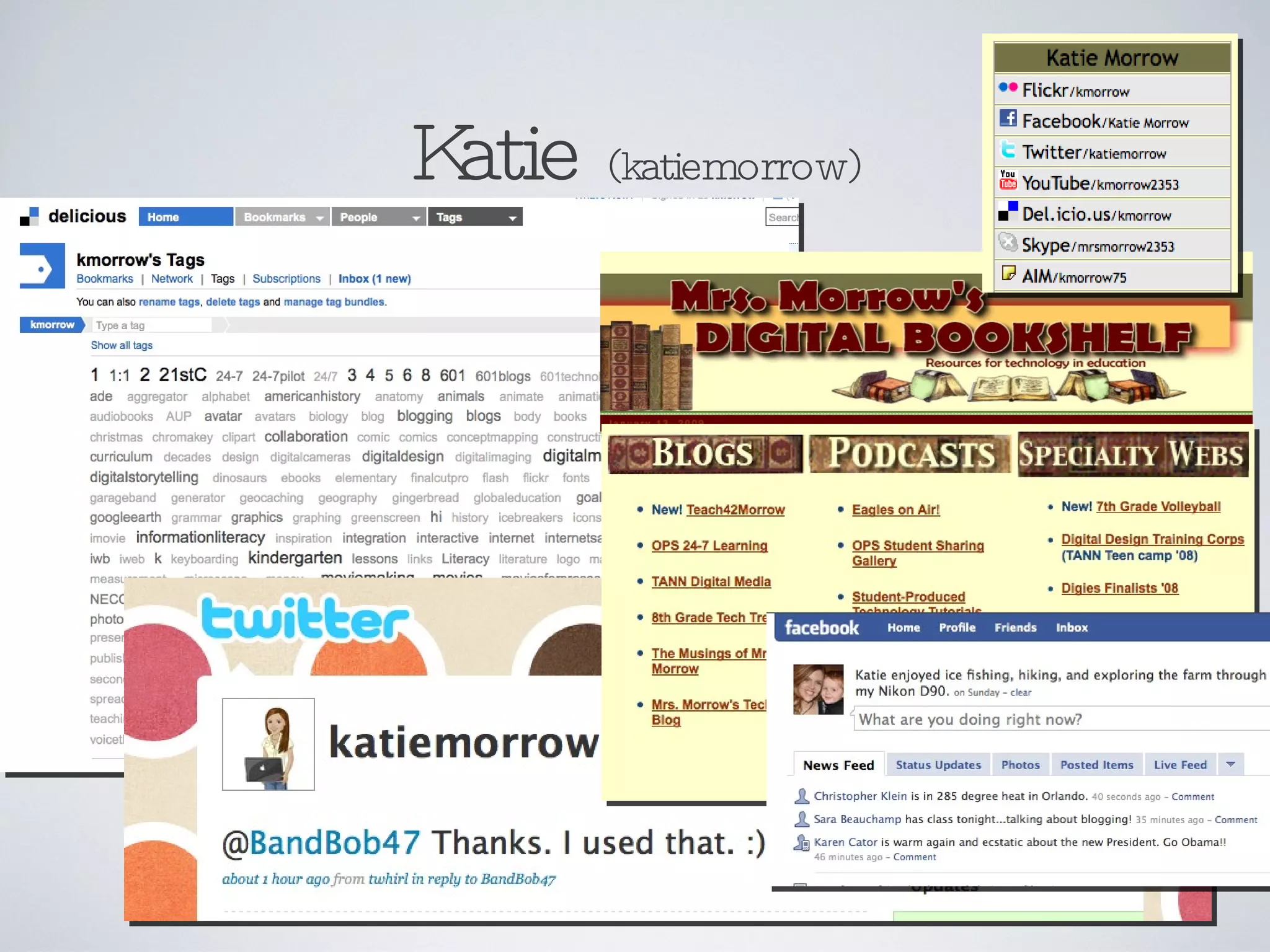Image resolution: width=1270 pixels, height=952 pixels.
Task: Click the Skype icon in the list
Action: click(1008, 242)
